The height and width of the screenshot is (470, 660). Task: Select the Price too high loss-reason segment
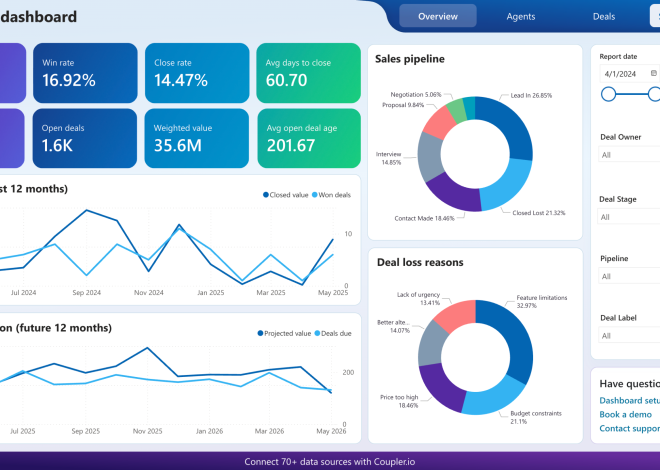[442, 387]
